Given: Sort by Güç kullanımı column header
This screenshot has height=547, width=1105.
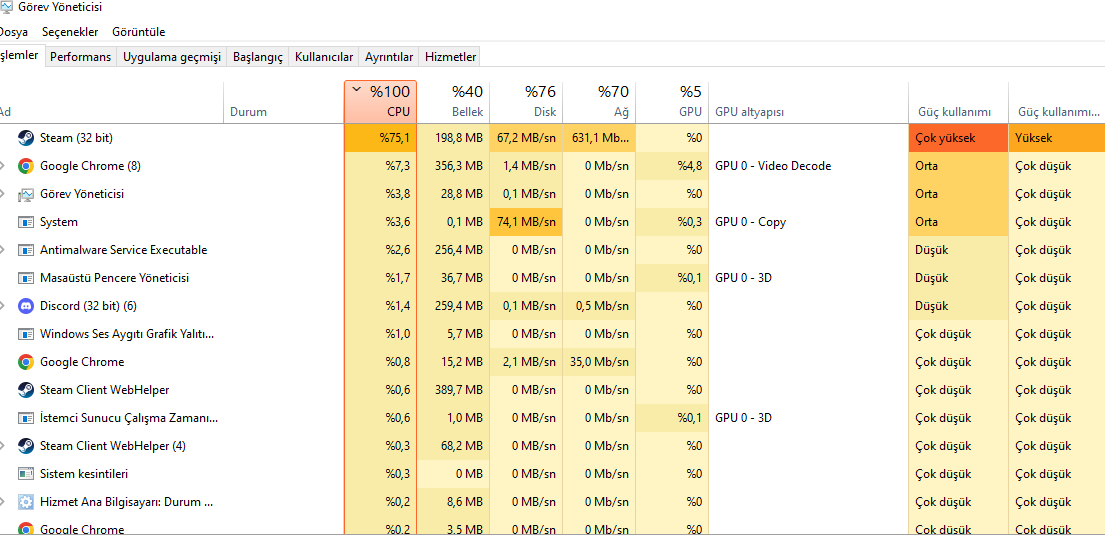Looking at the screenshot, I should click(955, 112).
